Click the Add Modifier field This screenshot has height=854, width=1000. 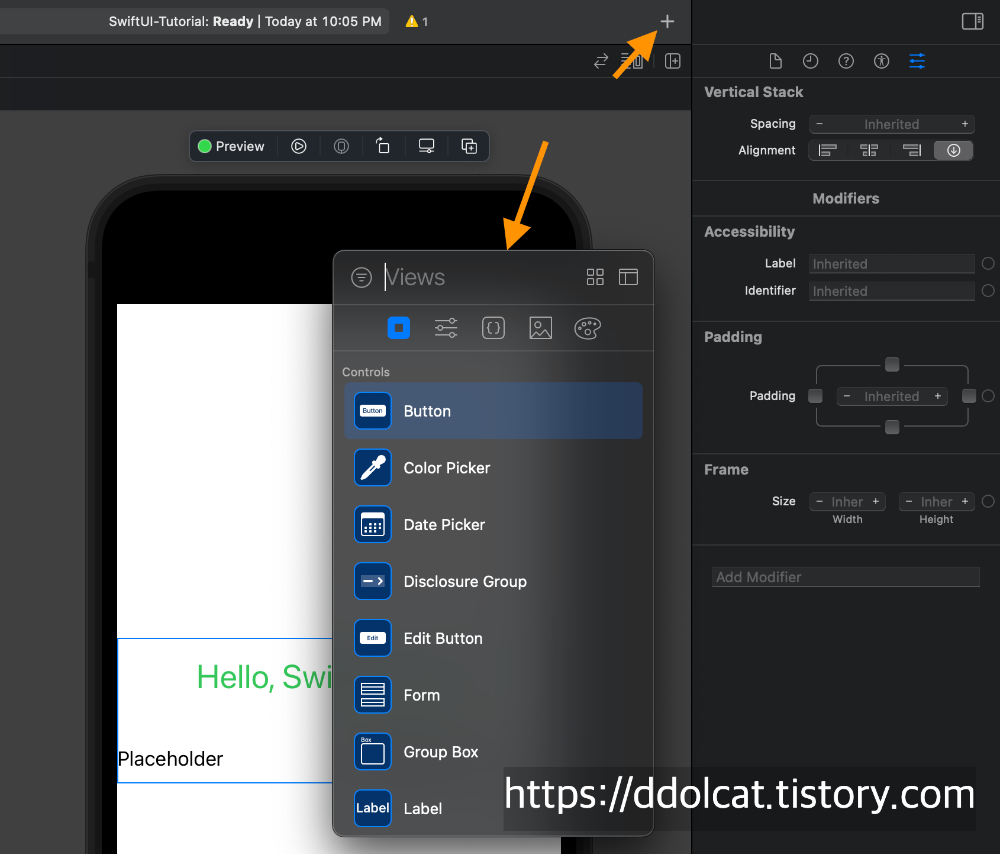coord(845,577)
